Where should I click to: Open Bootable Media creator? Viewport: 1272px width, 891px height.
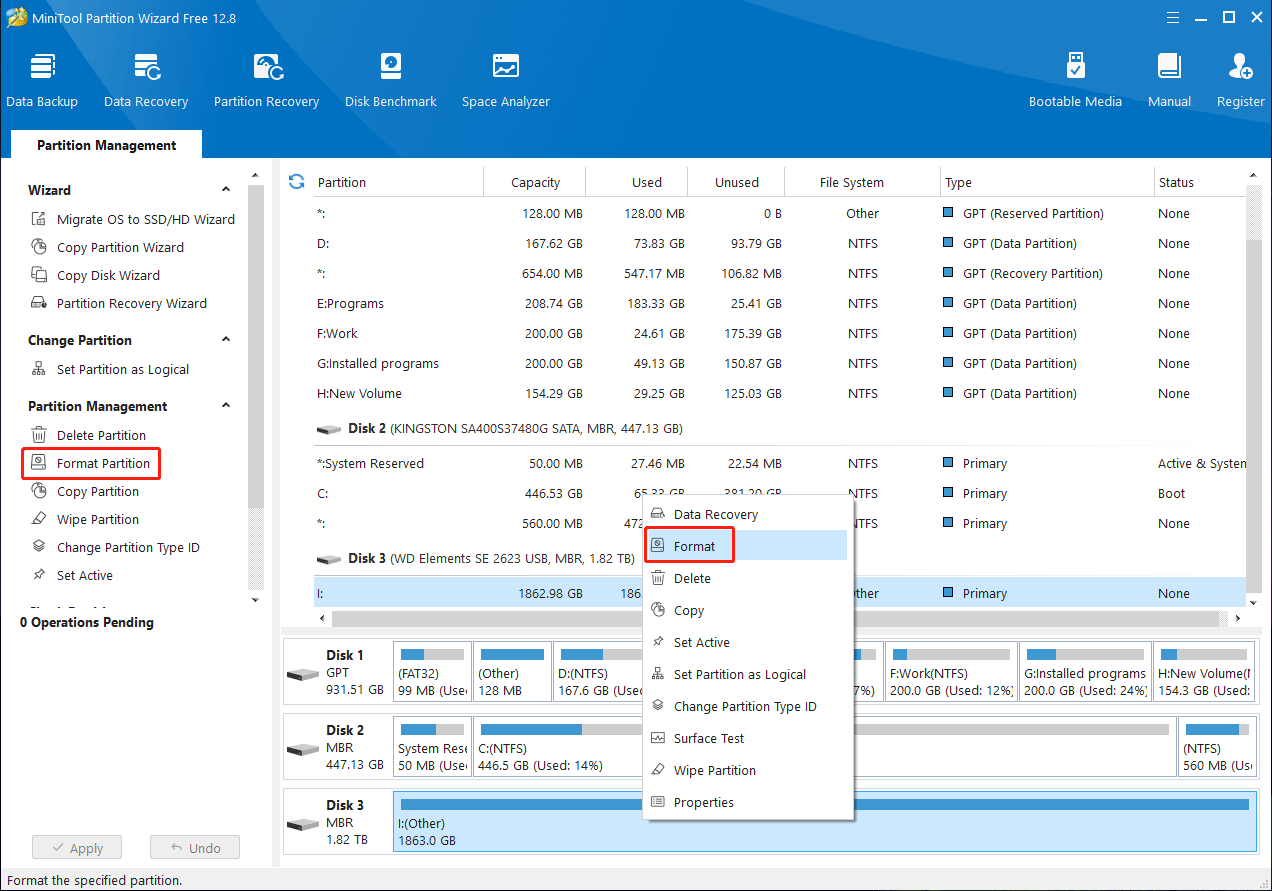(1075, 78)
